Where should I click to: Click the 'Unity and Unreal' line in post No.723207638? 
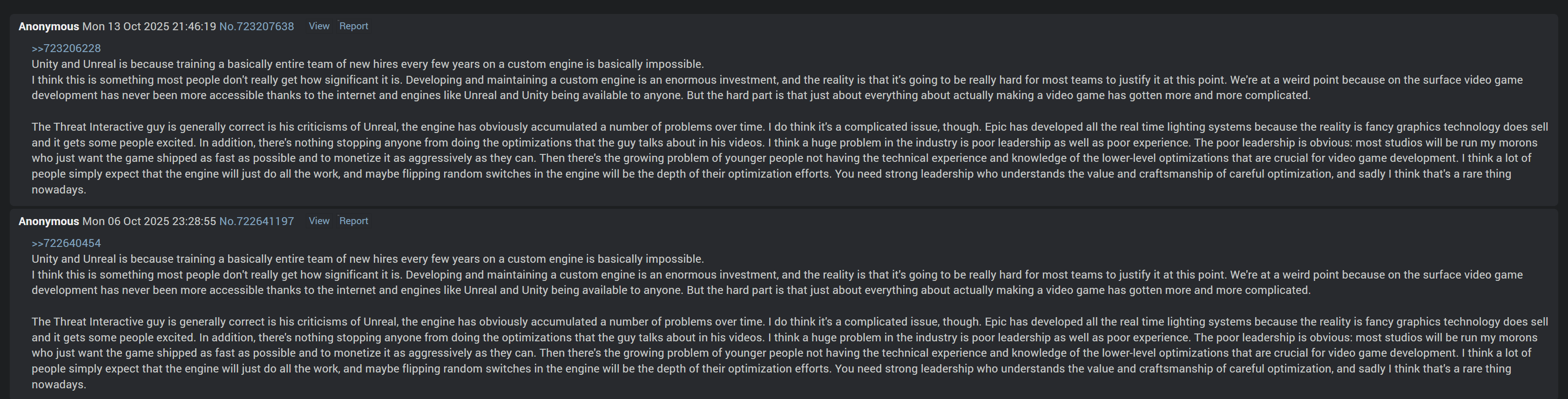(x=368, y=65)
